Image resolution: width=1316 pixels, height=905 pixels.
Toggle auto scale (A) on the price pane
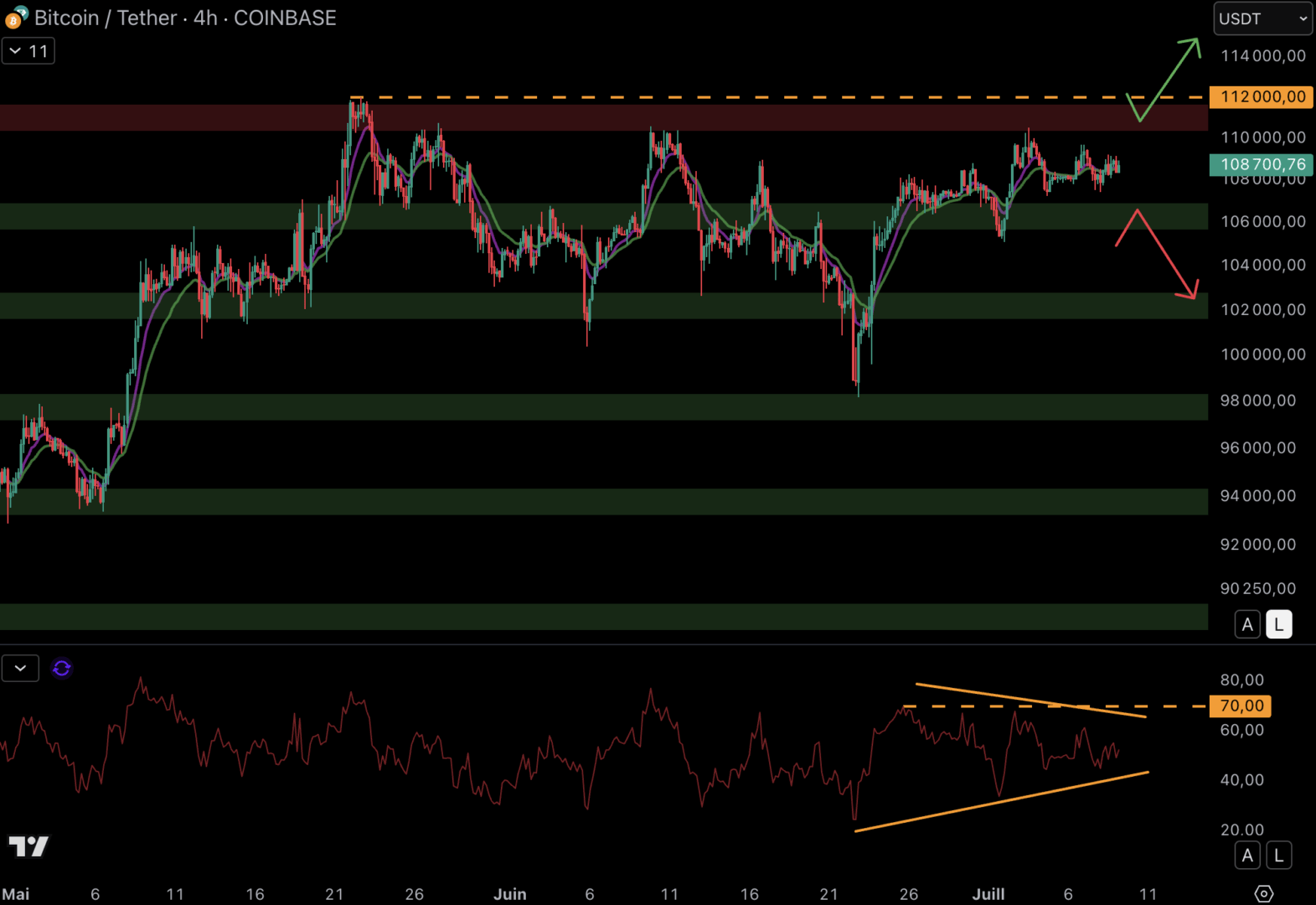tap(1247, 624)
